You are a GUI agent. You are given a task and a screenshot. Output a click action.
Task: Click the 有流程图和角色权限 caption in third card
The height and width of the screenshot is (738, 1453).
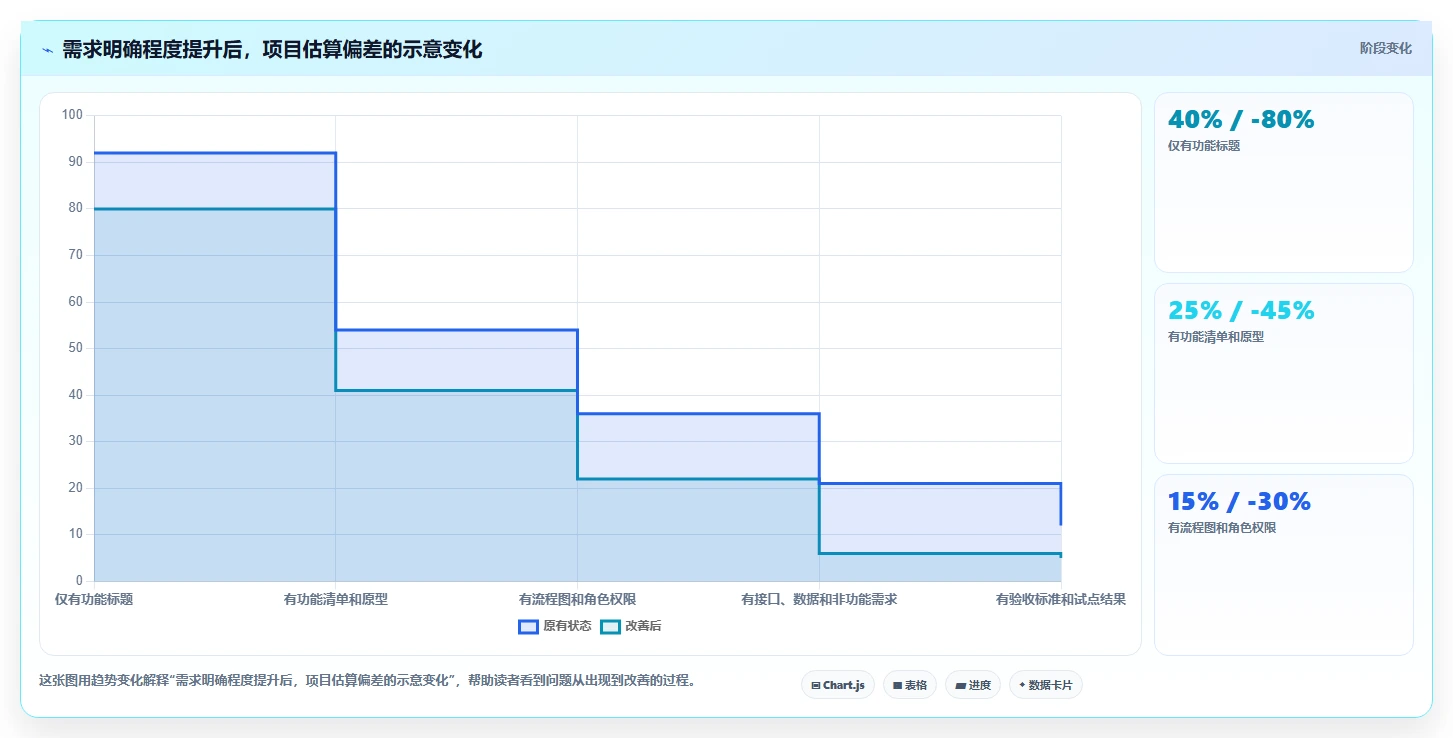pos(1222,528)
